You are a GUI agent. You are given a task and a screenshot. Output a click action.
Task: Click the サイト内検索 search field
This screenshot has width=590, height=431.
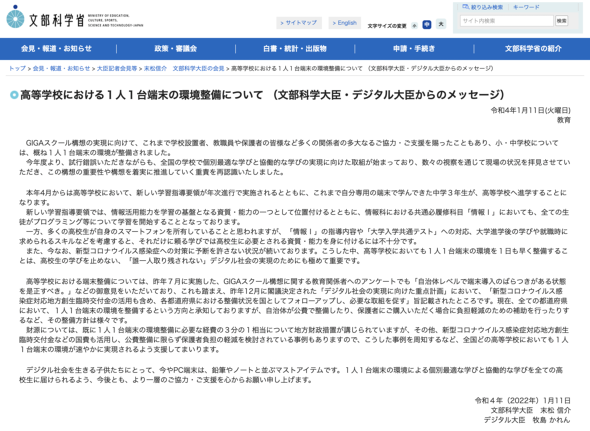[506, 21]
